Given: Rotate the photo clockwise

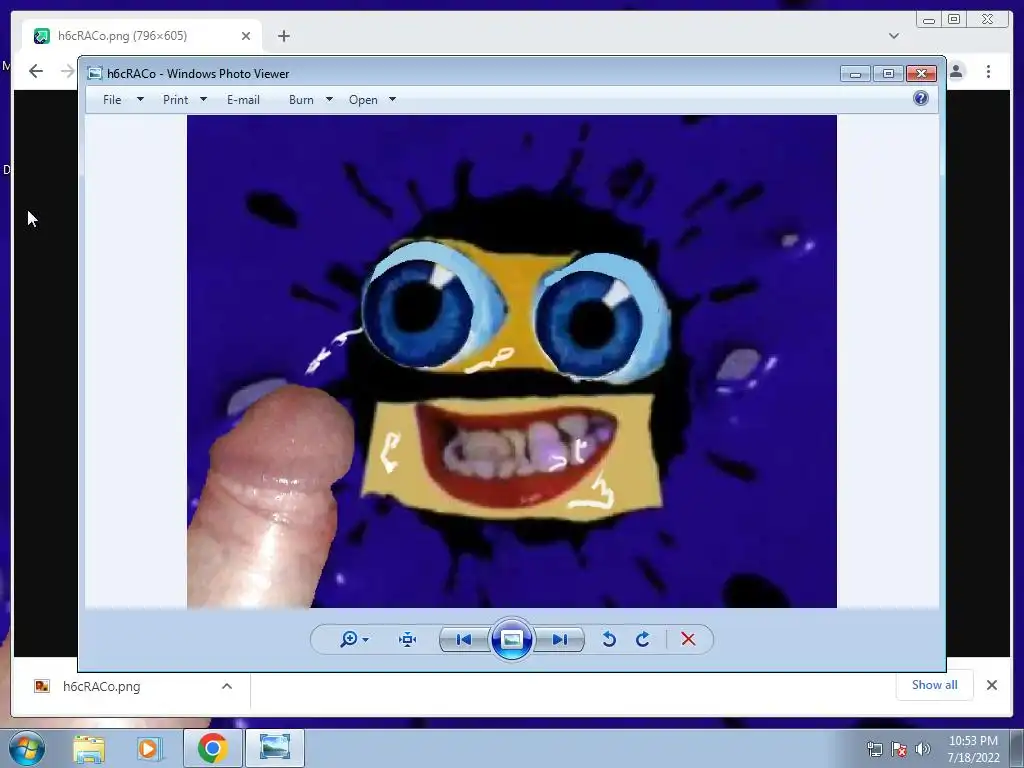Looking at the screenshot, I should [643, 639].
